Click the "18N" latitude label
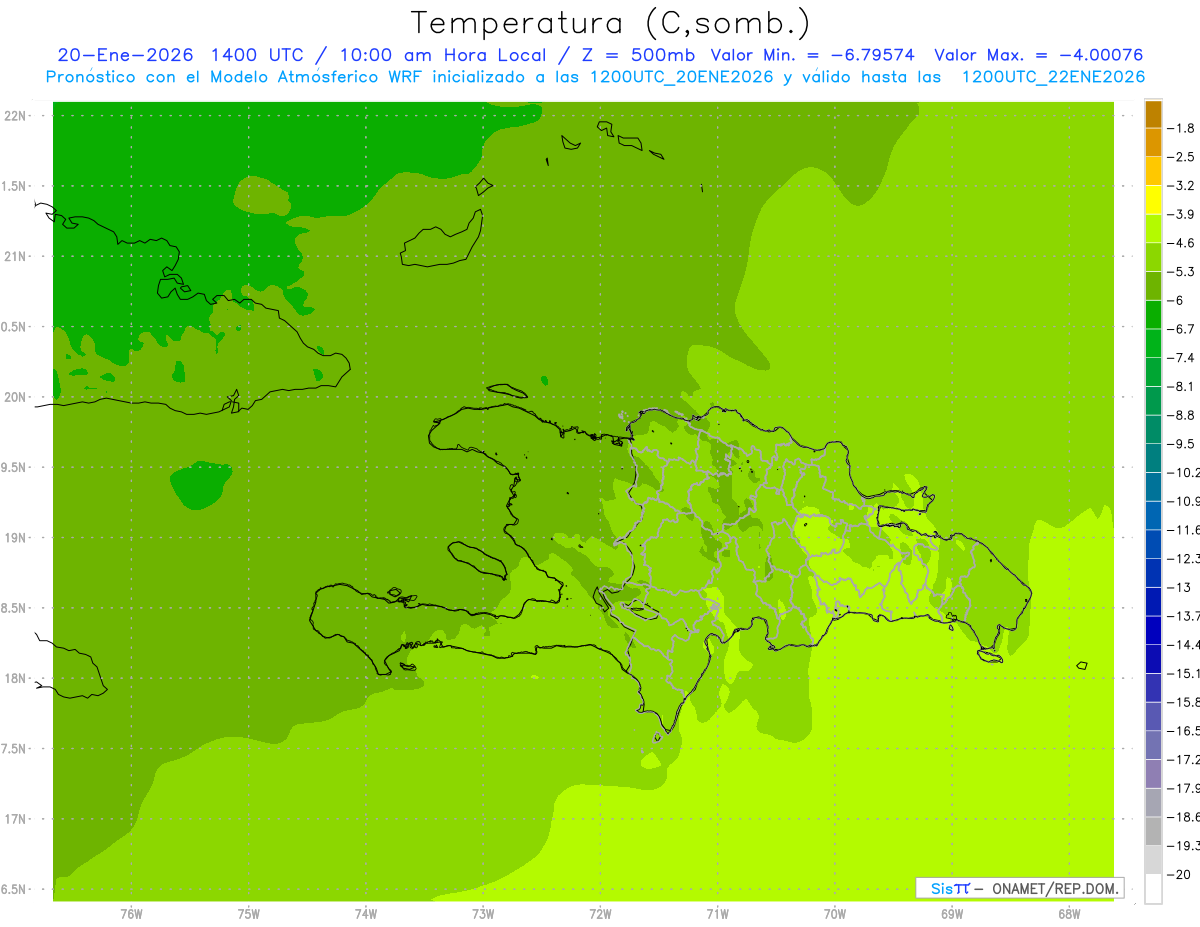The width and height of the screenshot is (1200, 927). pos(16,678)
